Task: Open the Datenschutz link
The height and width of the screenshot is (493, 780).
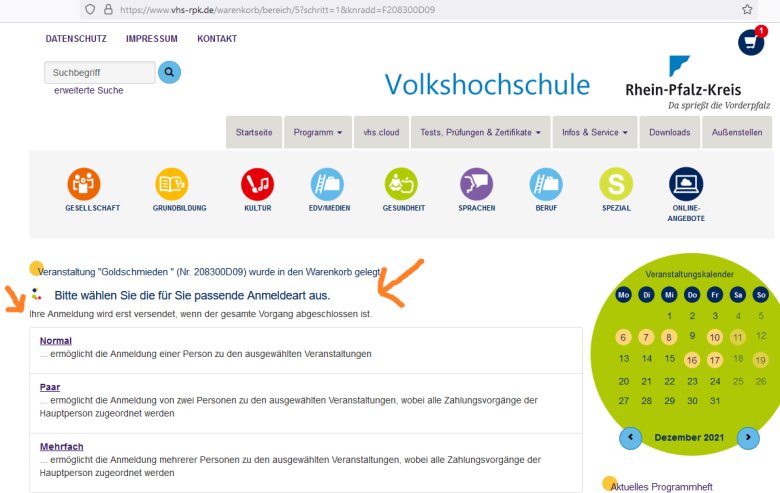Action: [76, 39]
